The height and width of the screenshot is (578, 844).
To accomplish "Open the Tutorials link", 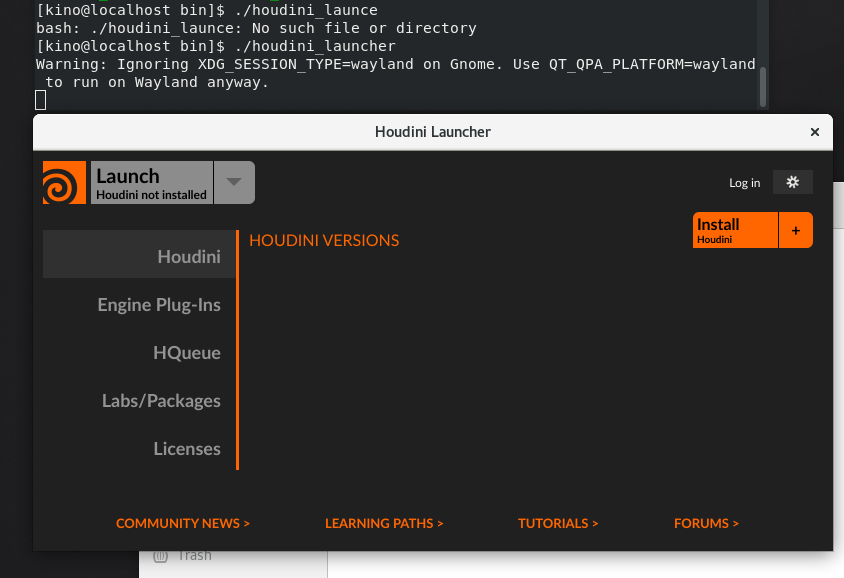I will pyautogui.click(x=558, y=522).
